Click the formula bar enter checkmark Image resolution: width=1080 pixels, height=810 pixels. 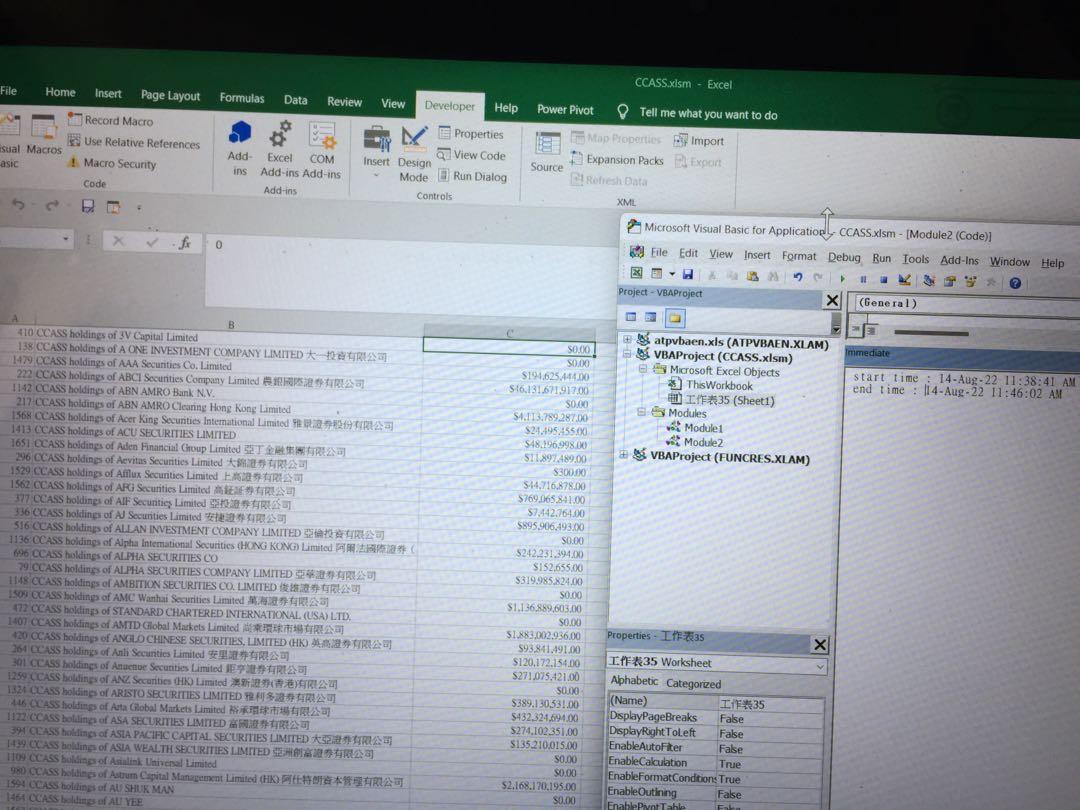click(x=152, y=241)
